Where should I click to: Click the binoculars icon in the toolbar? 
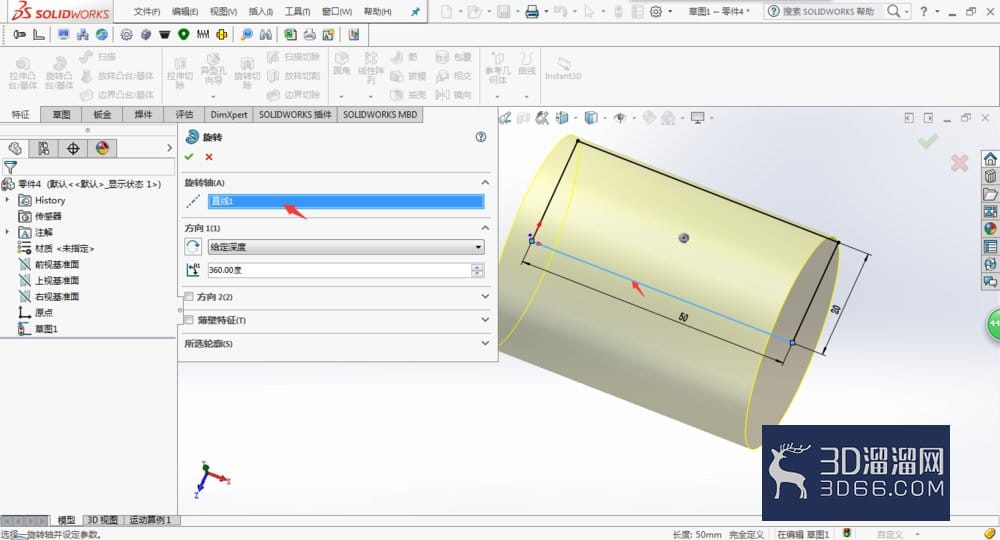(266, 34)
